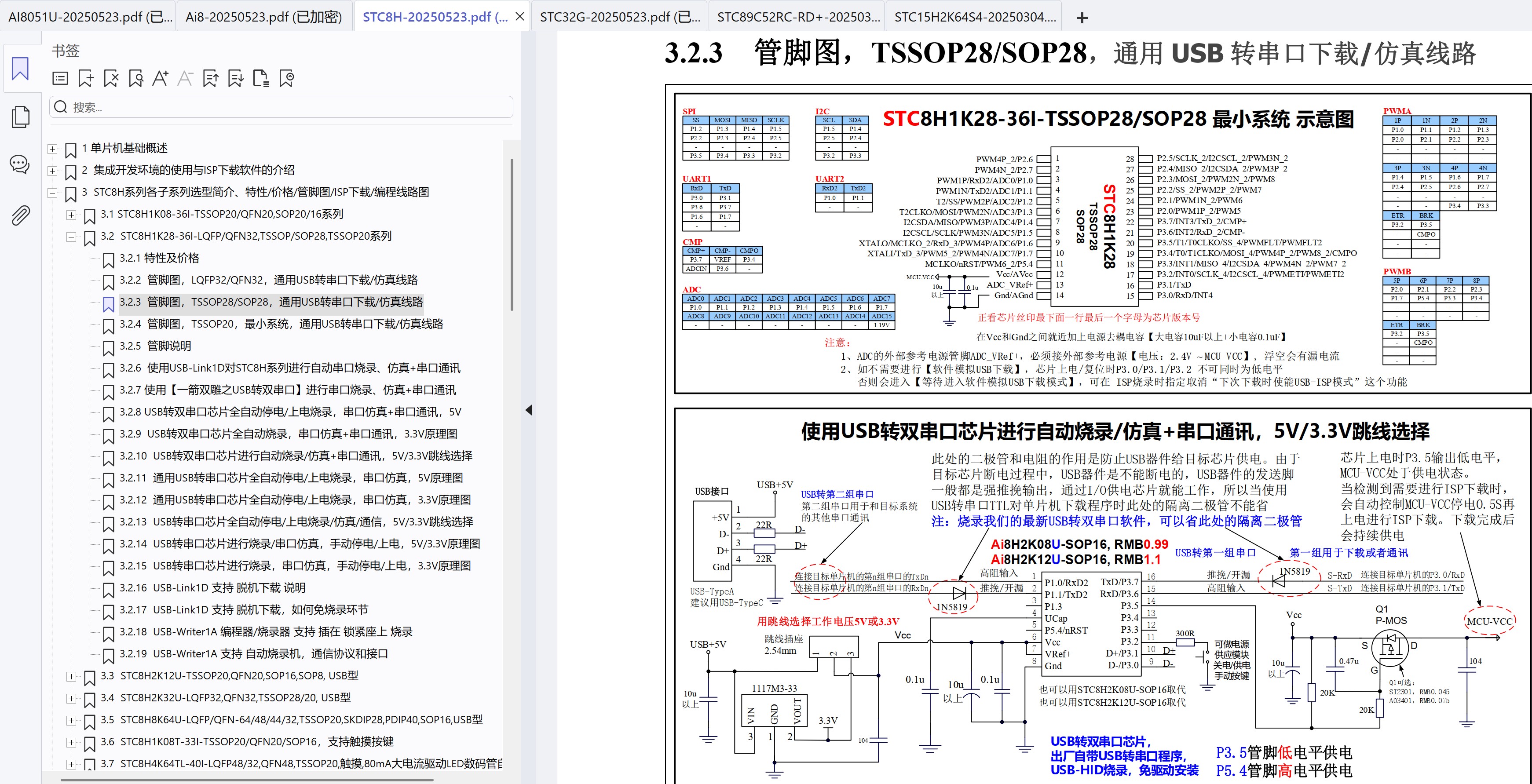This screenshot has width=1532, height=784.
Task: Delete the selected bookmark
Action: [111, 78]
